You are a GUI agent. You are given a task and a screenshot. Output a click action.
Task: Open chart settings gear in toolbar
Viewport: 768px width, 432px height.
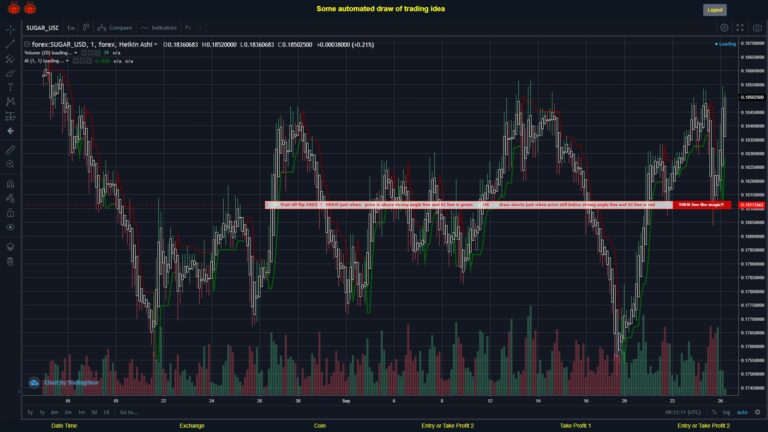[x=724, y=28]
